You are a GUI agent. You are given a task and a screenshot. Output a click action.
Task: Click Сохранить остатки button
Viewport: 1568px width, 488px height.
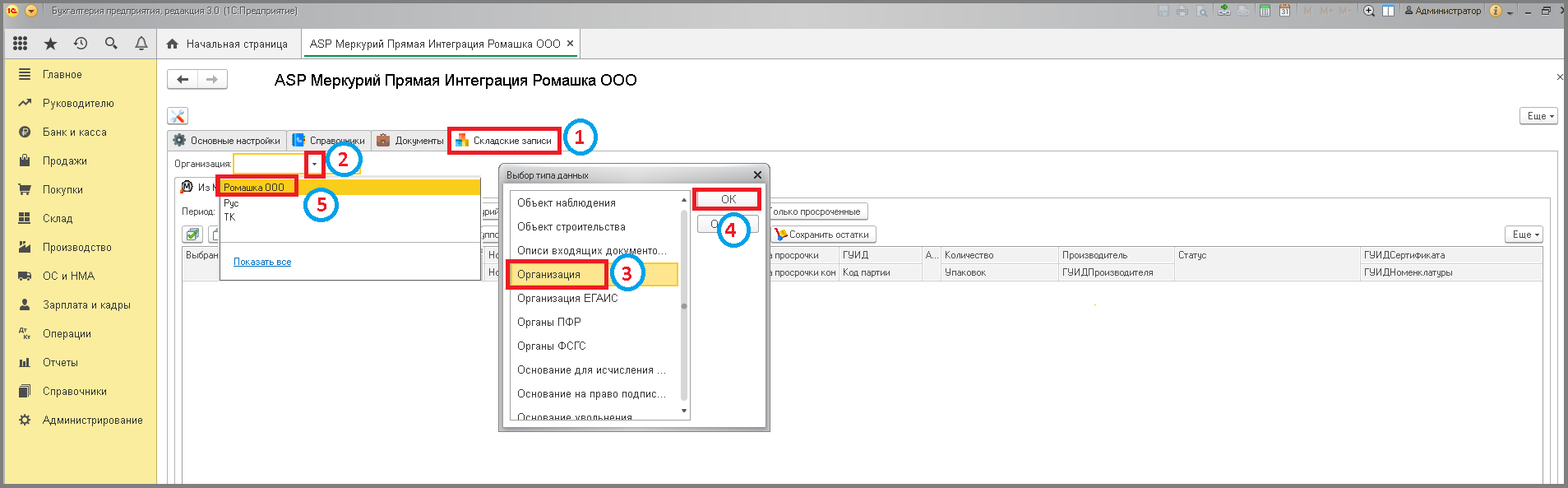[822, 235]
